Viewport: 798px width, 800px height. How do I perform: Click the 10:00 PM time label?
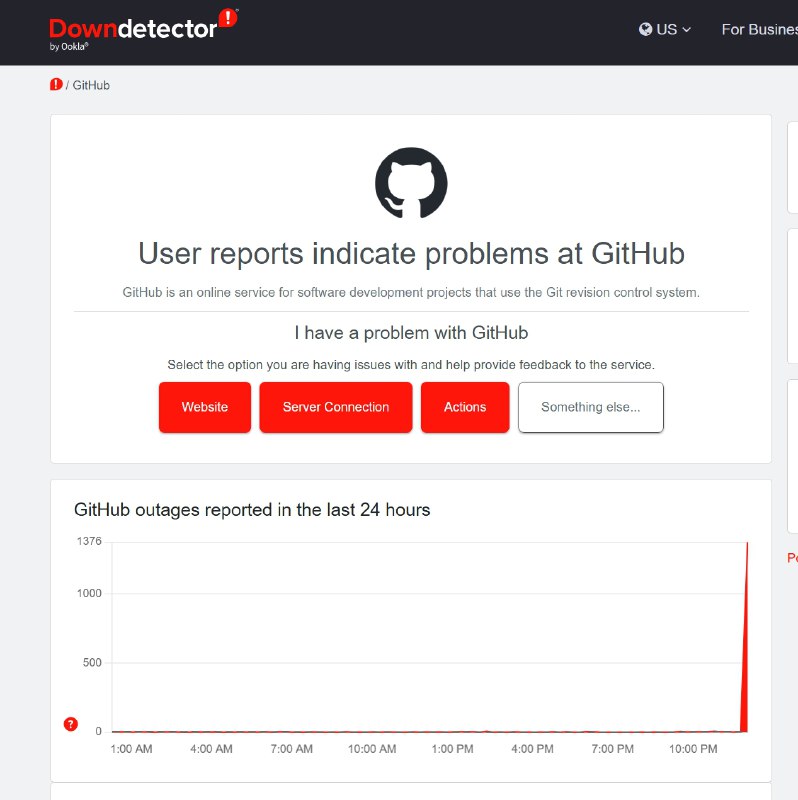(693, 748)
